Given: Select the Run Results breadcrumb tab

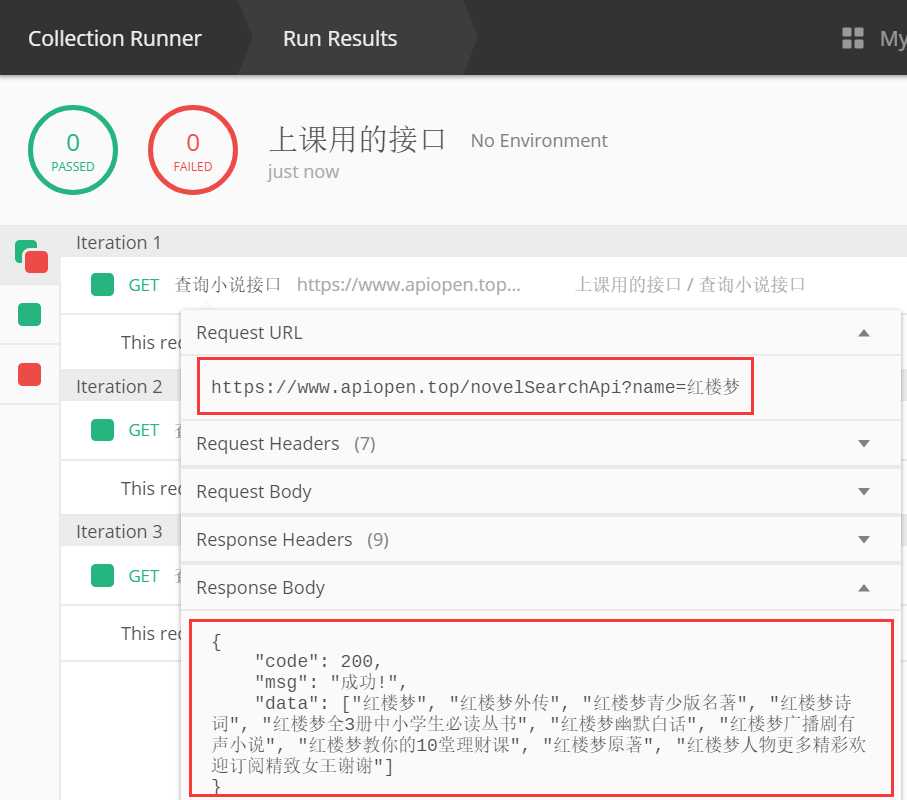Looking at the screenshot, I should (340, 38).
